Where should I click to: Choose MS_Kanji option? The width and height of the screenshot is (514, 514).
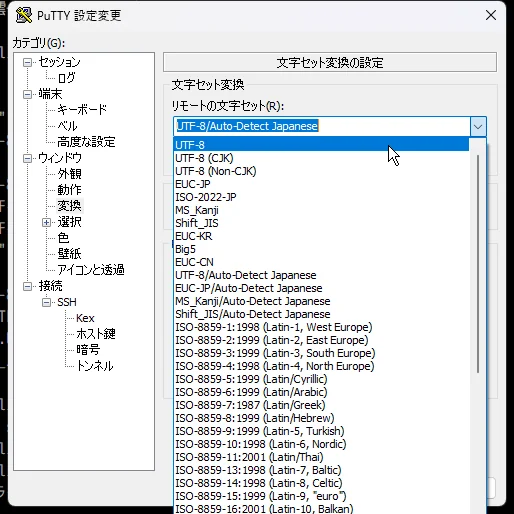[321, 210]
